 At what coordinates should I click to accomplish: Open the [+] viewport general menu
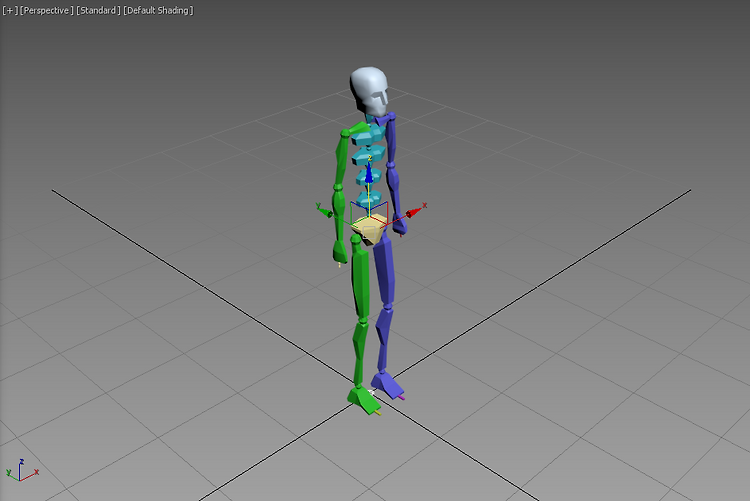coord(10,10)
